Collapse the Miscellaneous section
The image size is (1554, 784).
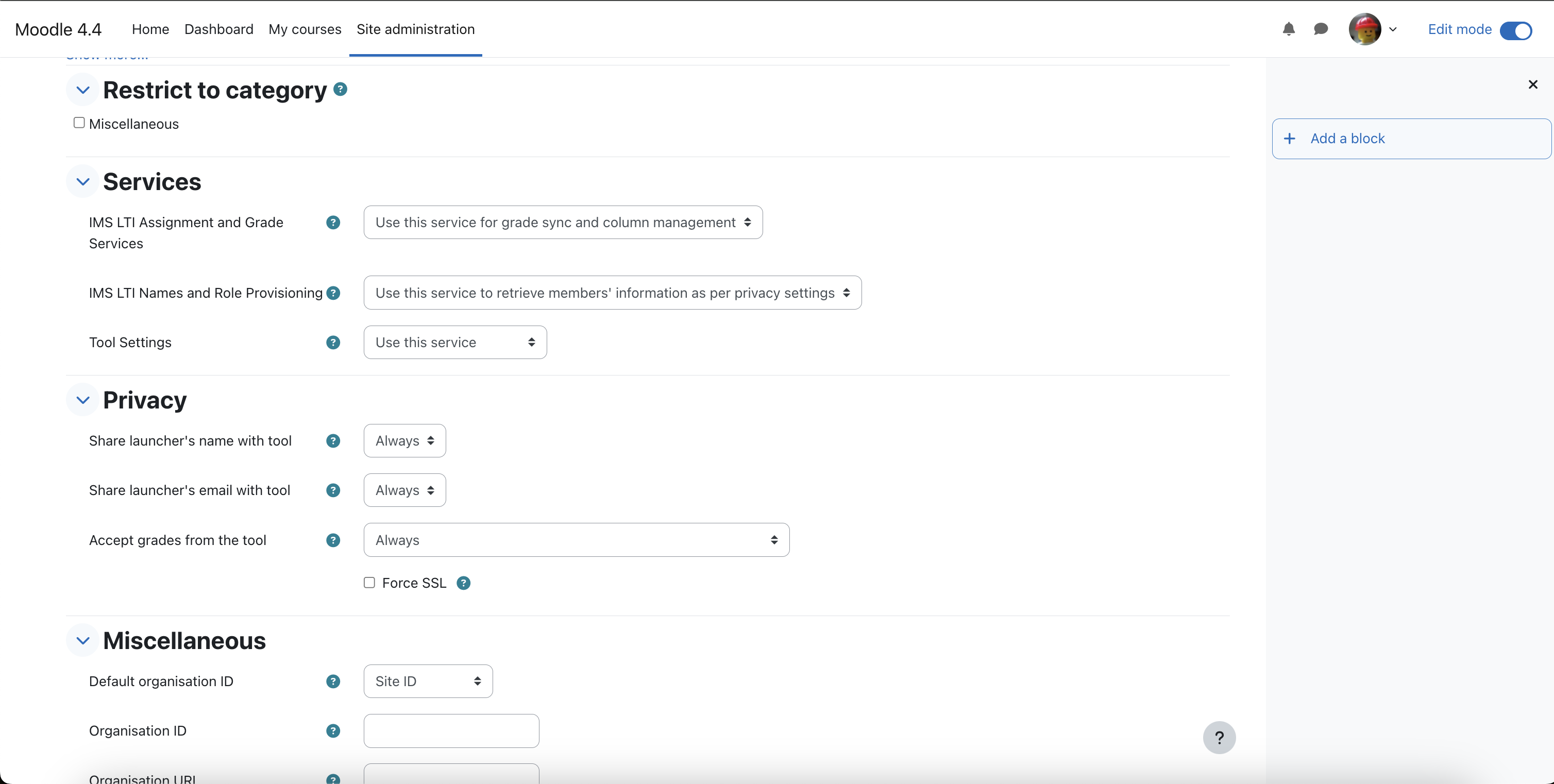click(x=82, y=640)
